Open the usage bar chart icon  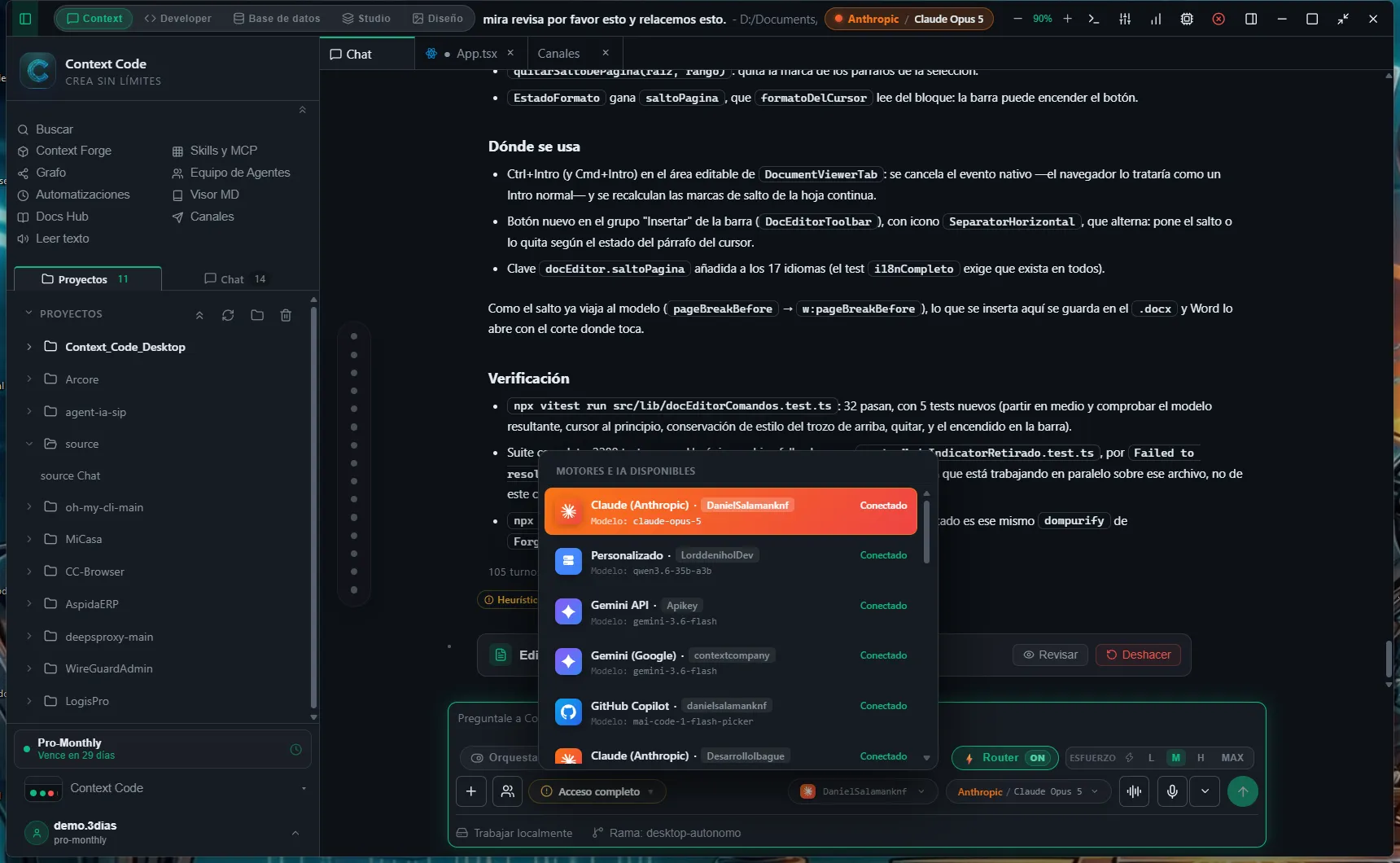click(1156, 19)
